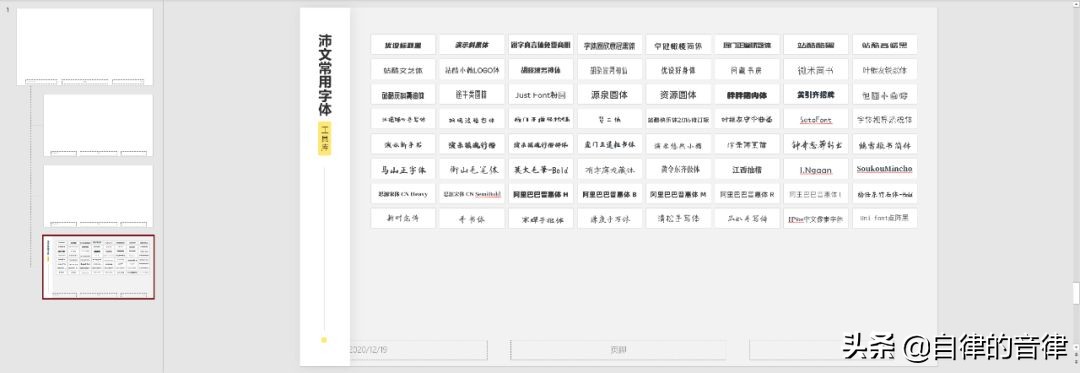Select the 清松手写体 font card
This screenshot has width=1080, height=373.
point(678,218)
